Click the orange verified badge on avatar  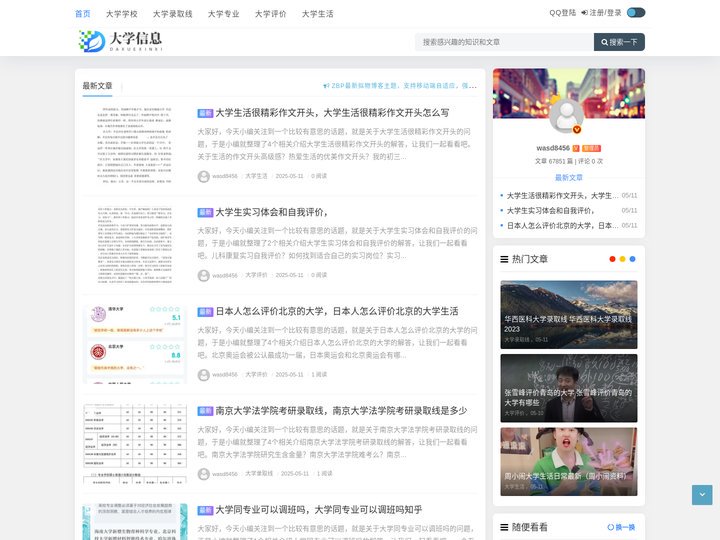tap(577, 129)
